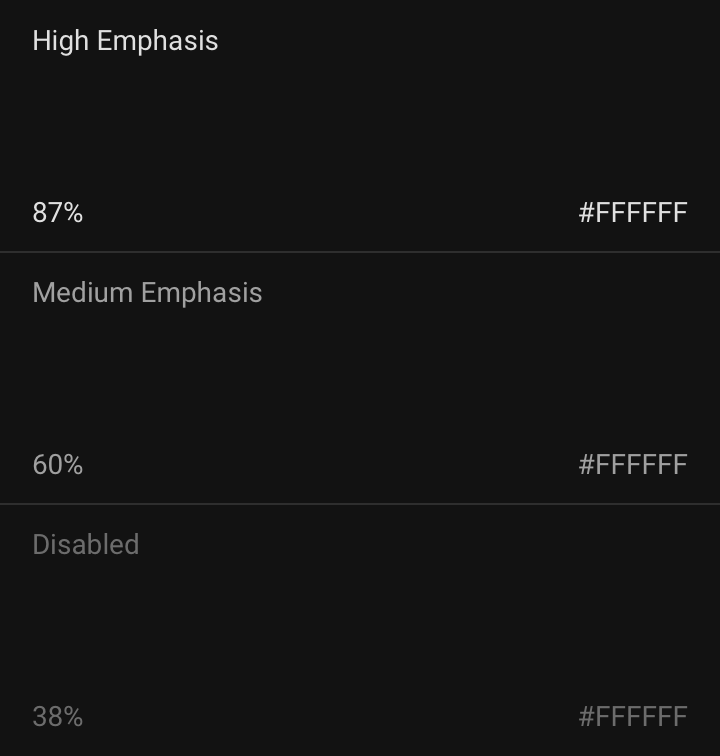The width and height of the screenshot is (720, 756).
Task: Select the 60% opacity value
Action: tap(58, 465)
